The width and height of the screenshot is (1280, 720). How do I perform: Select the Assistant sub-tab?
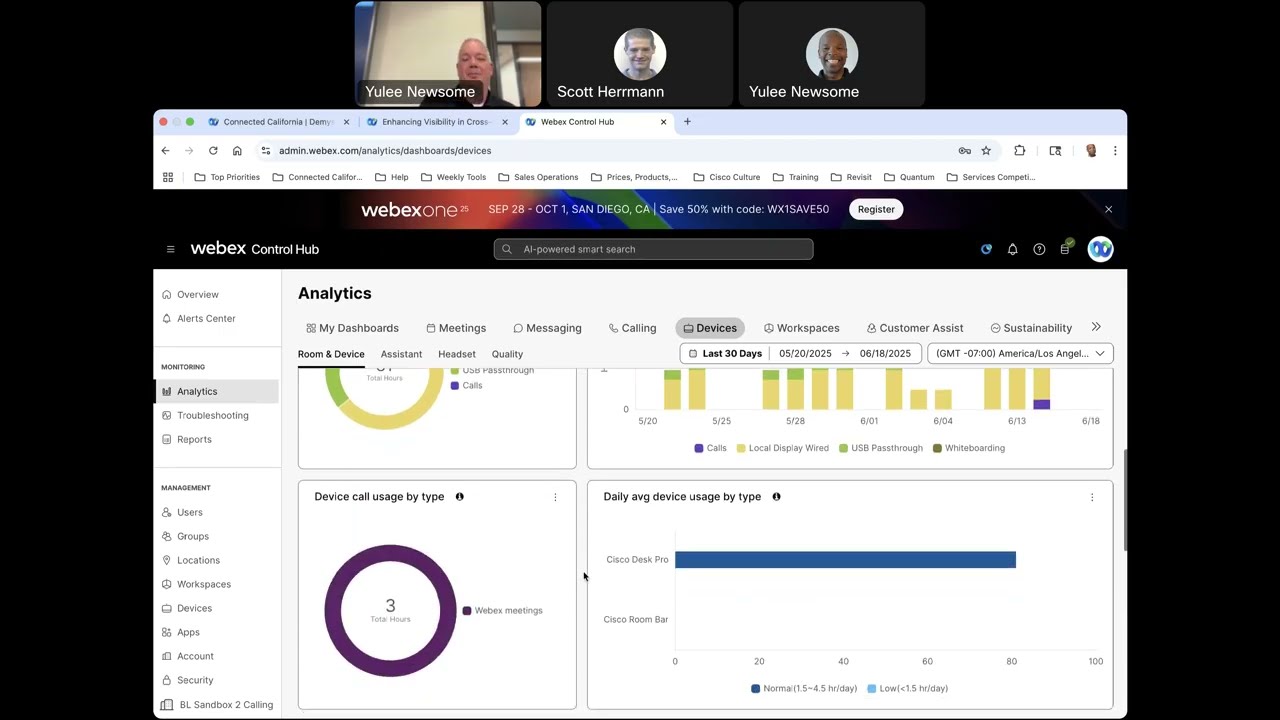click(401, 354)
